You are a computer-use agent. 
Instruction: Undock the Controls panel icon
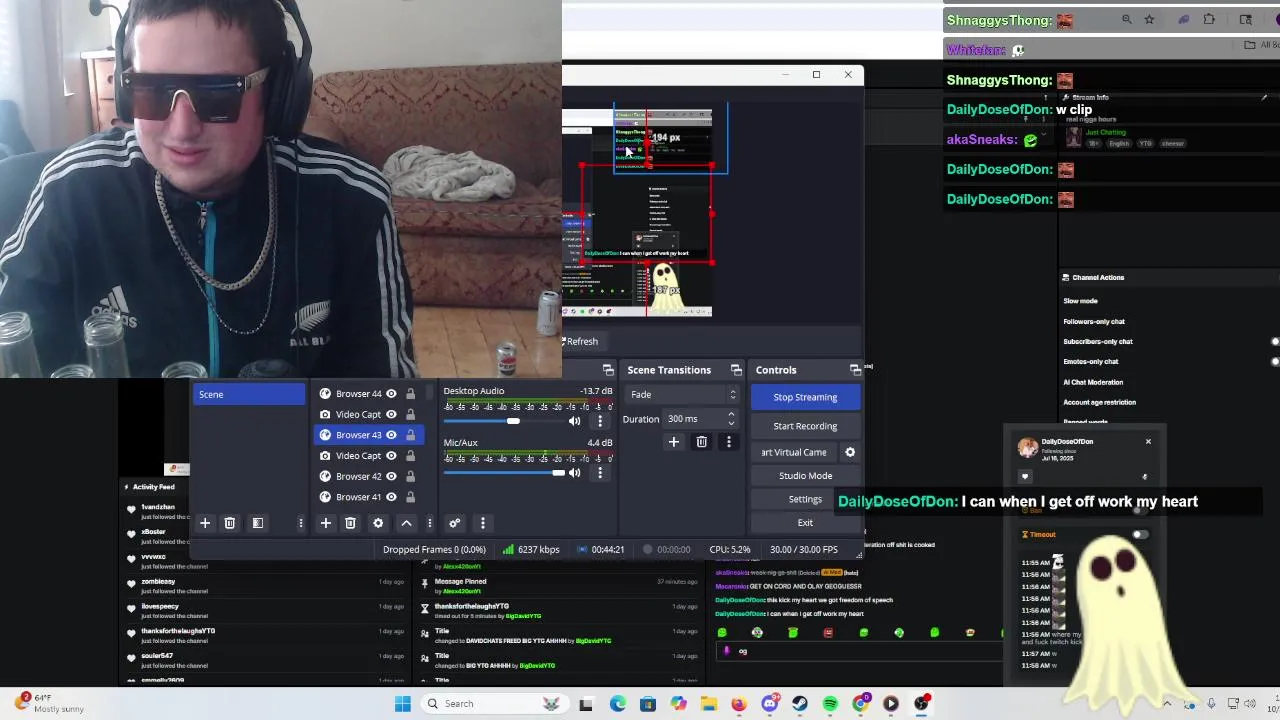[x=855, y=370]
